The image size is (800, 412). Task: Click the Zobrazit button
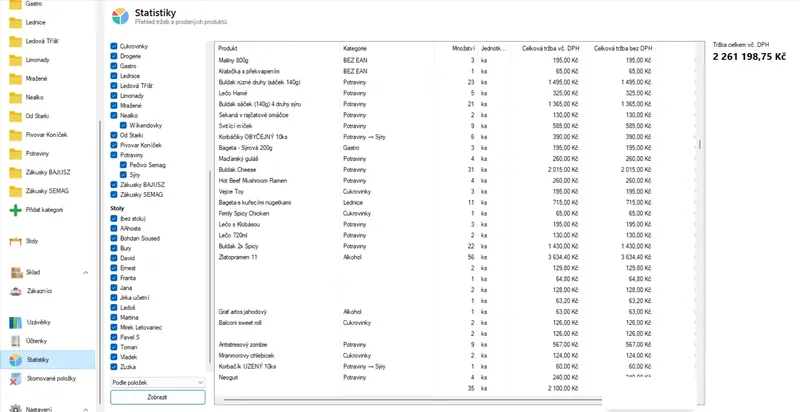(x=158, y=397)
